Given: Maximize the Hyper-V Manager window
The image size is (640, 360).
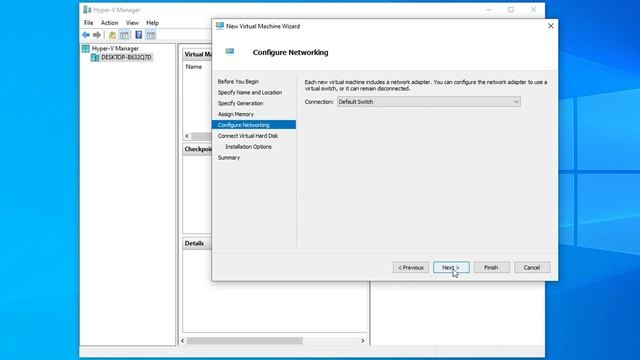Looking at the screenshot, I should coord(511,9).
